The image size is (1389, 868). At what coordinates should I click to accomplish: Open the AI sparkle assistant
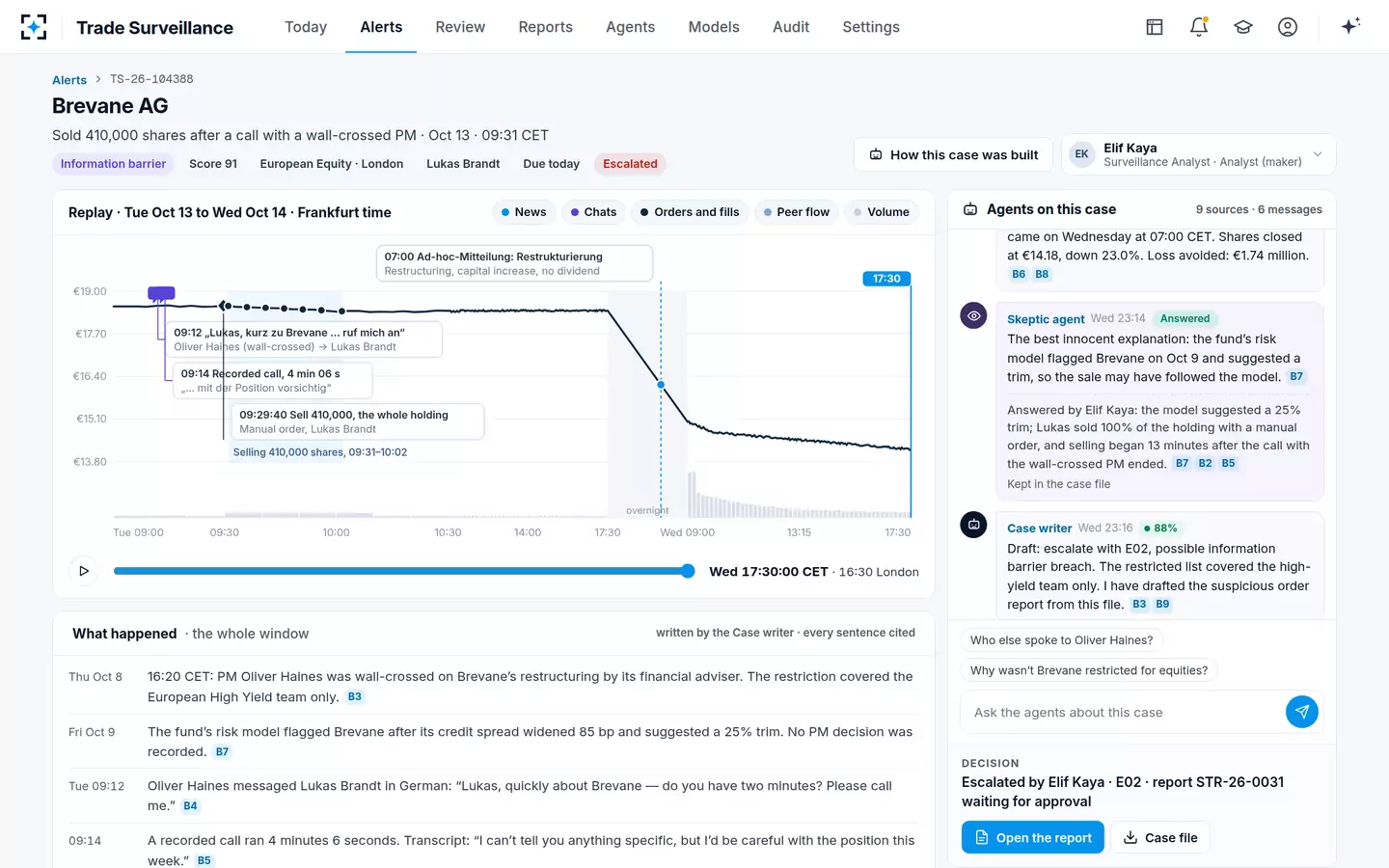1350,26
